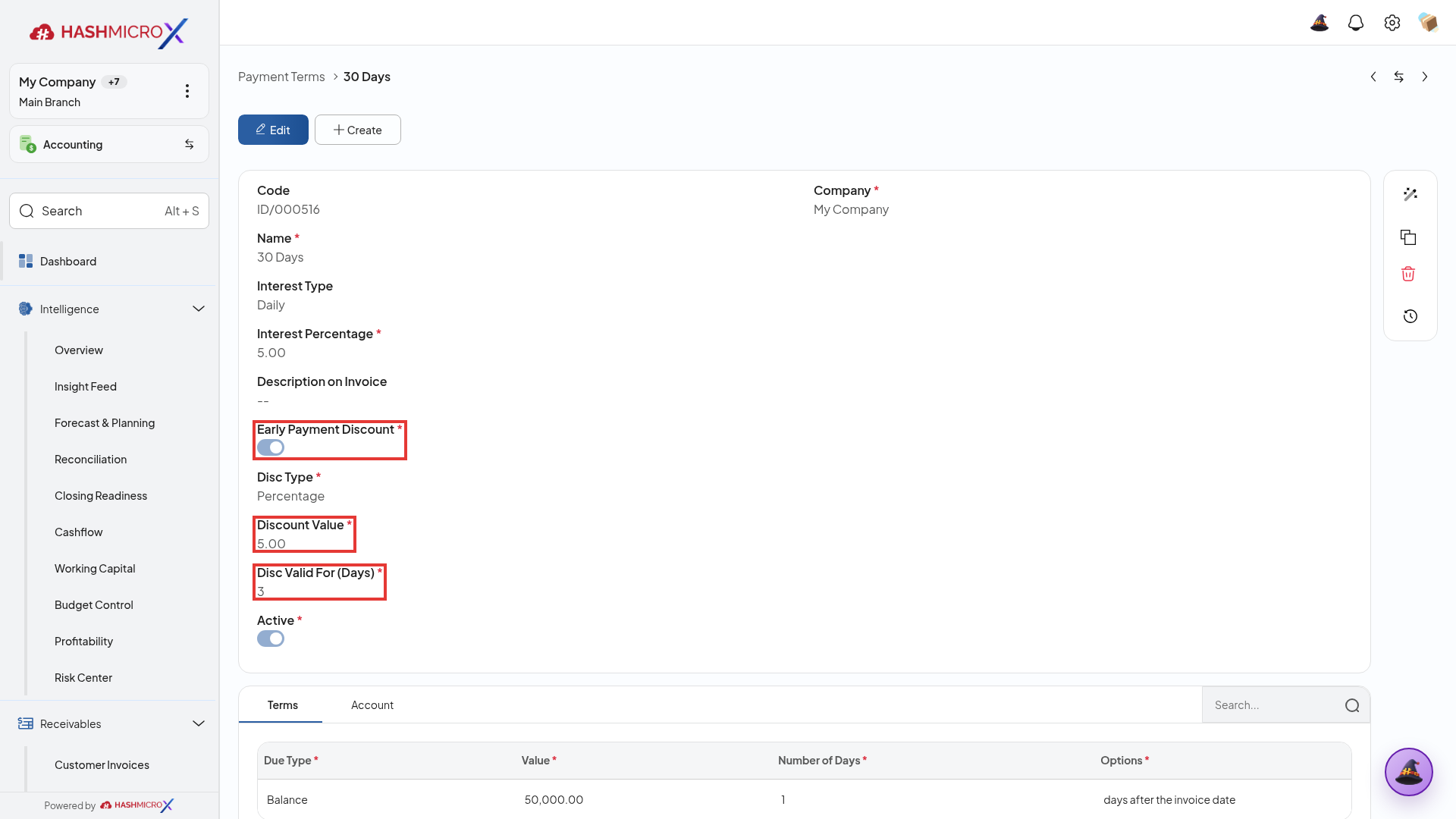Image resolution: width=1456 pixels, height=819 pixels.
Task: Open Risk Center menu item
Action: point(83,678)
